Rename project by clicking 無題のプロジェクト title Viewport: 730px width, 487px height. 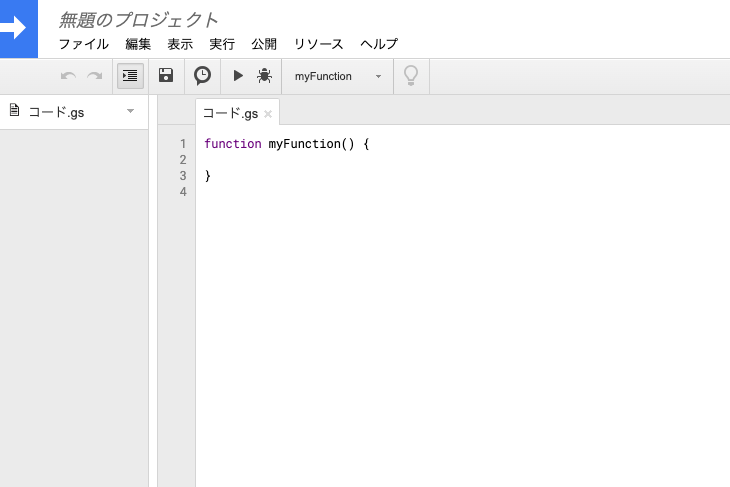(138, 19)
